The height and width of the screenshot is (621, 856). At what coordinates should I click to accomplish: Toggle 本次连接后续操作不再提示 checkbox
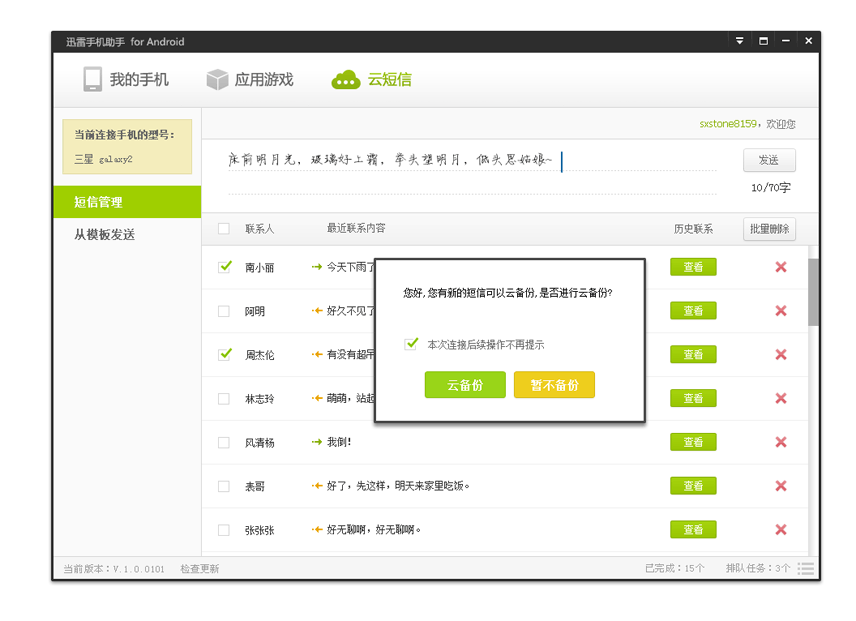(411, 344)
